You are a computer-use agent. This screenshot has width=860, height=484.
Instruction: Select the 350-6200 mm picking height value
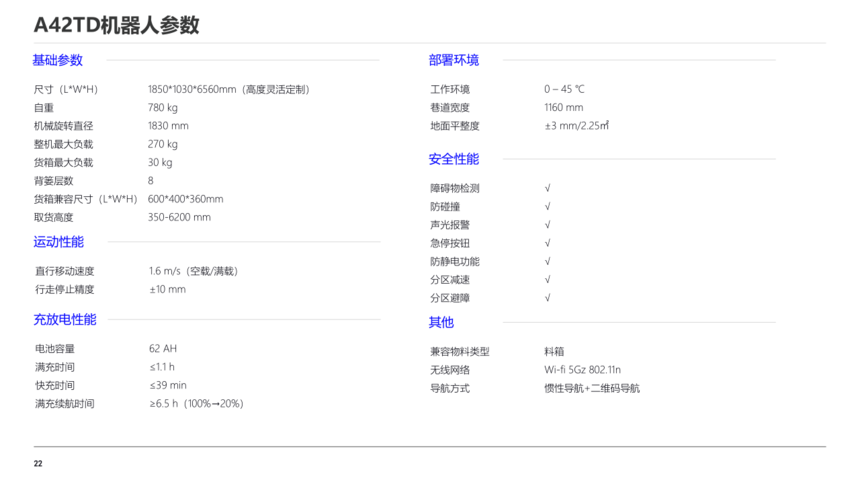[x=180, y=217]
